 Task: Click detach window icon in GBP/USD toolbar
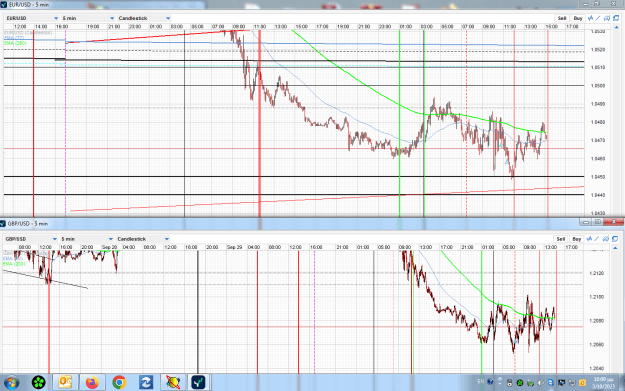tap(615, 239)
